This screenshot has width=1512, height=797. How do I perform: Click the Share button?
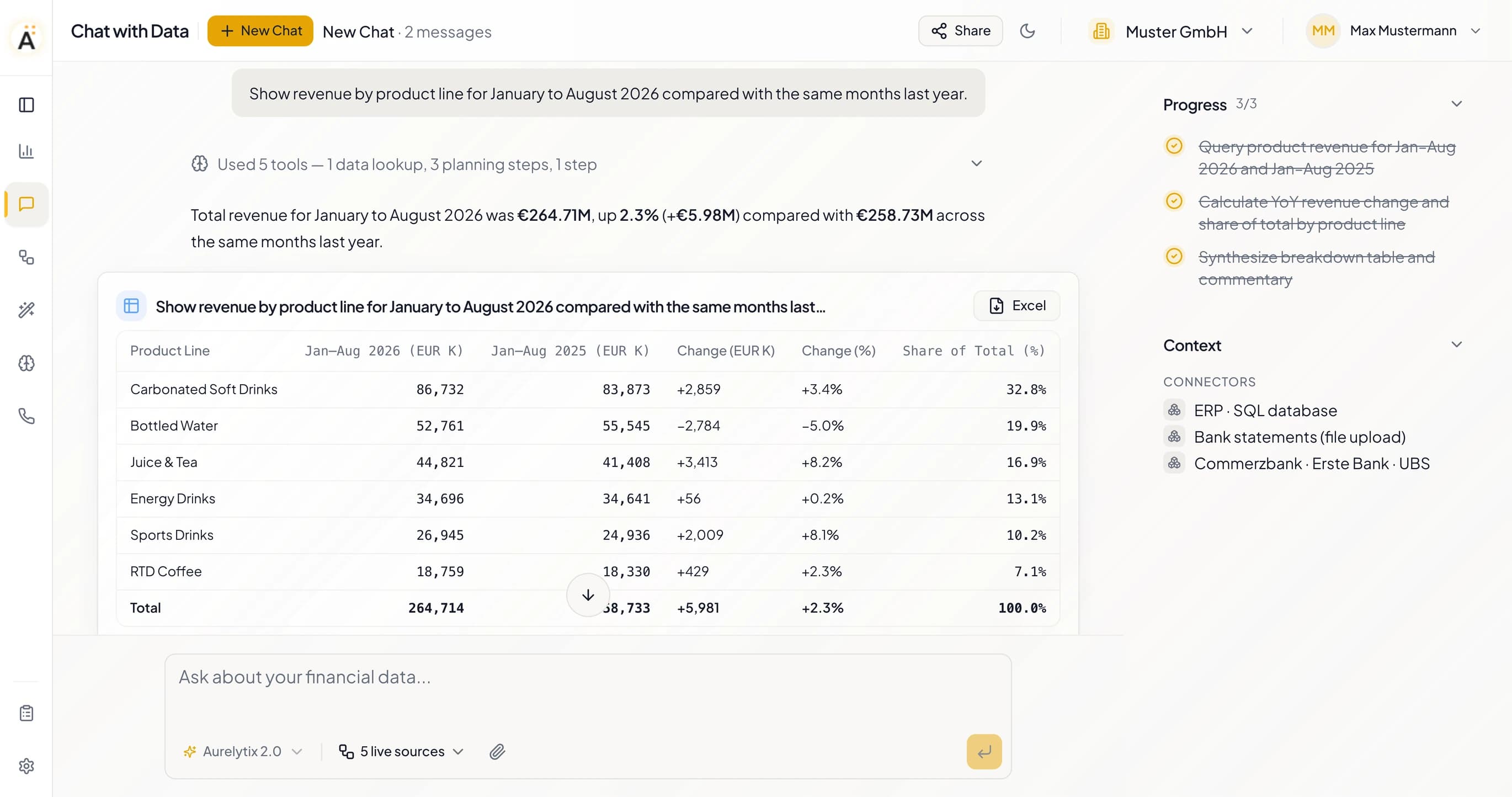(x=960, y=30)
